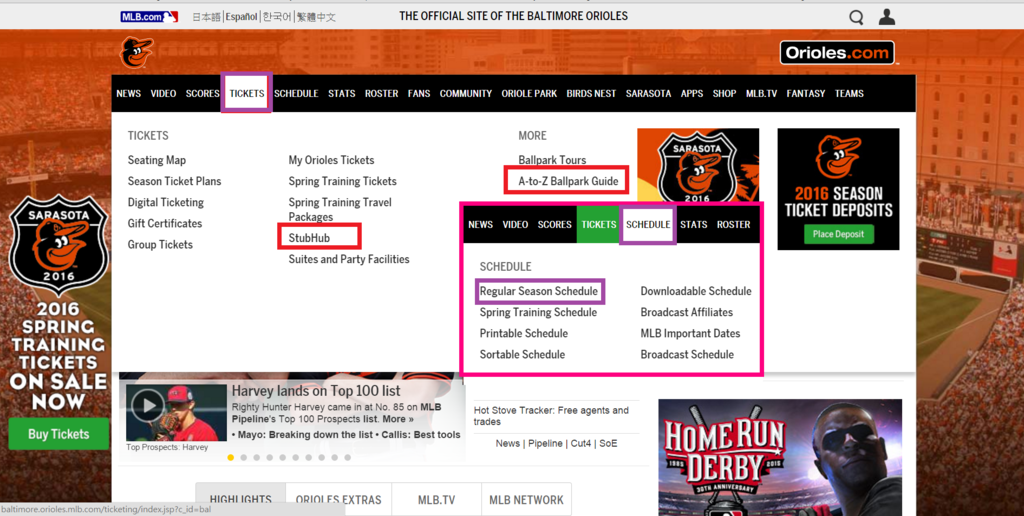Click the Pipeline link under Hot Stove
Screen dimensions: 1024x516
point(545,443)
